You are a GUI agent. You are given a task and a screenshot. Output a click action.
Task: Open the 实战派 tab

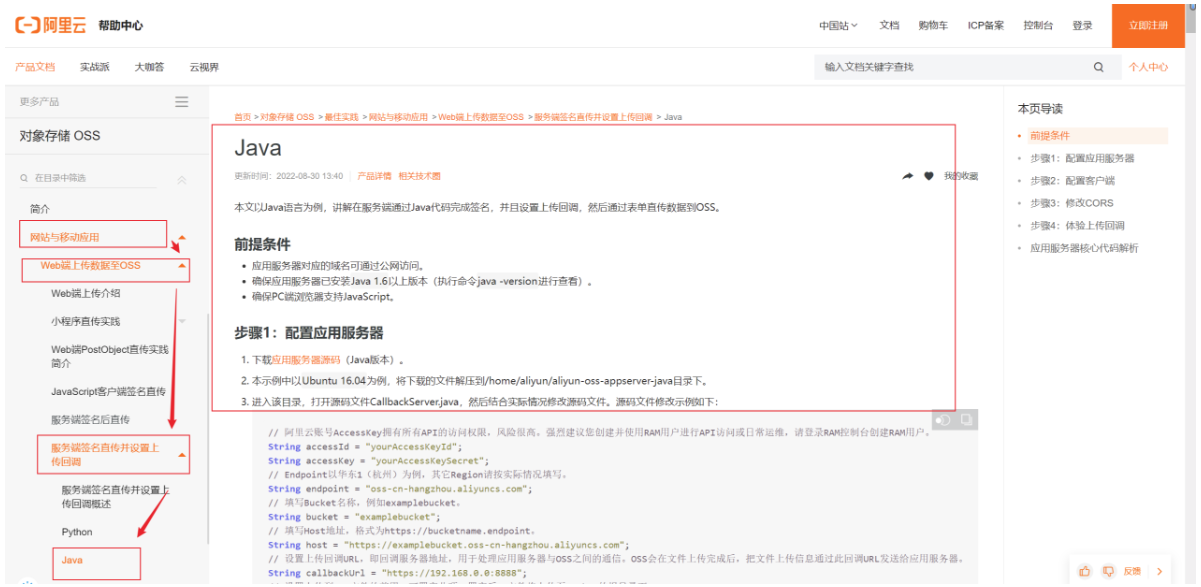coord(95,67)
